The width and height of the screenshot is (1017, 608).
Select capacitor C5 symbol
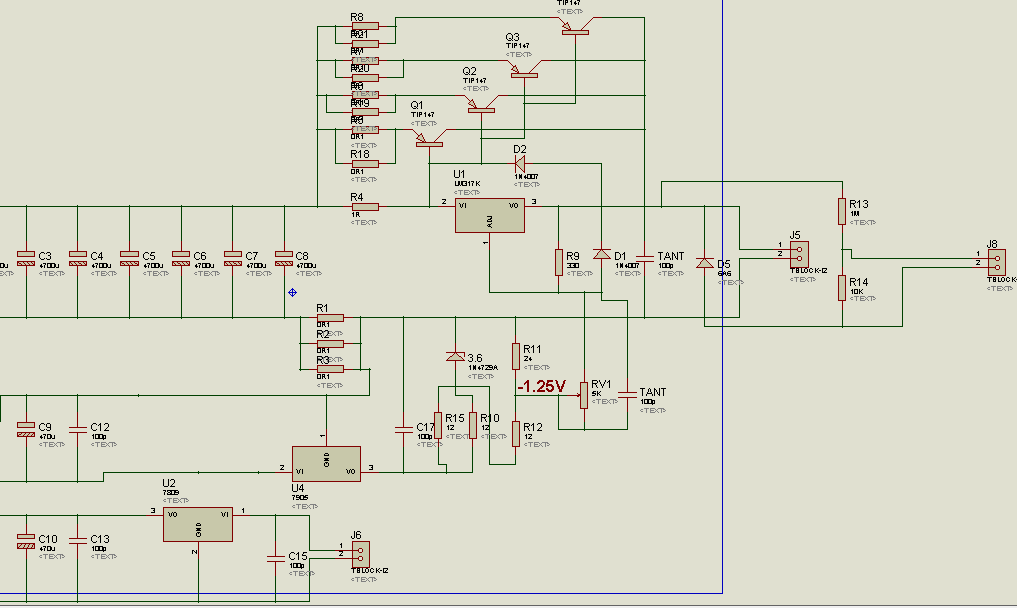tap(130, 258)
